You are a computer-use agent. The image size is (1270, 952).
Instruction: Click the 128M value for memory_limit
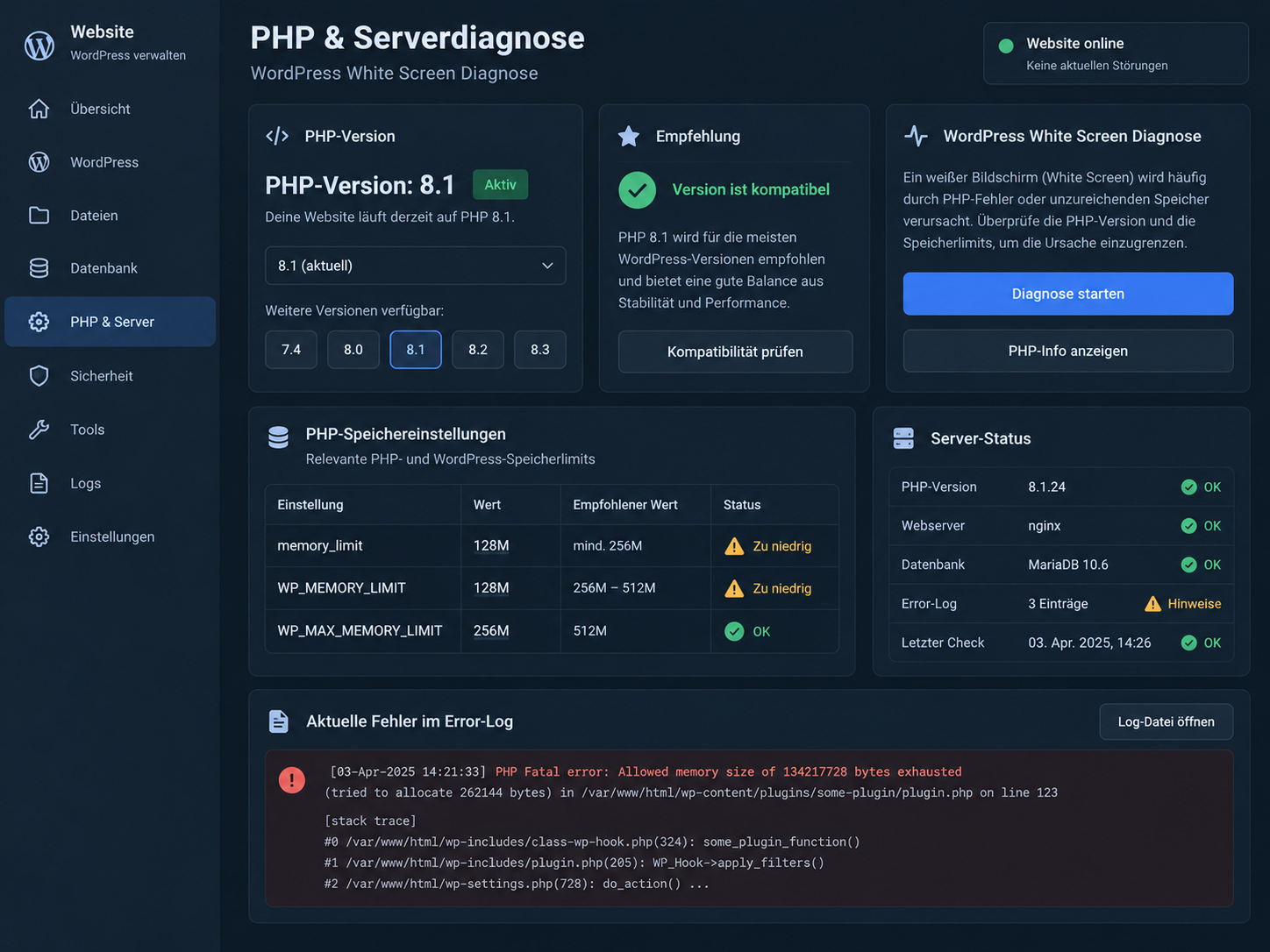pos(491,546)
